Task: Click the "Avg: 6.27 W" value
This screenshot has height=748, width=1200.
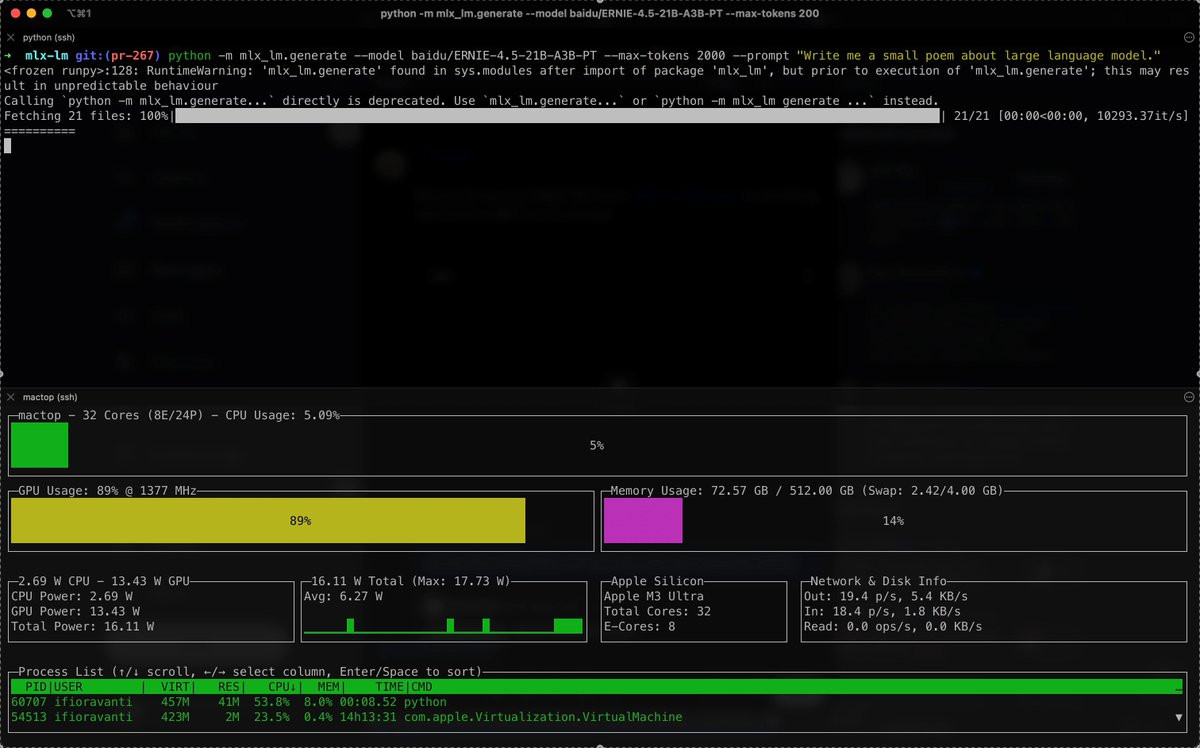Action: click(343, 596)
